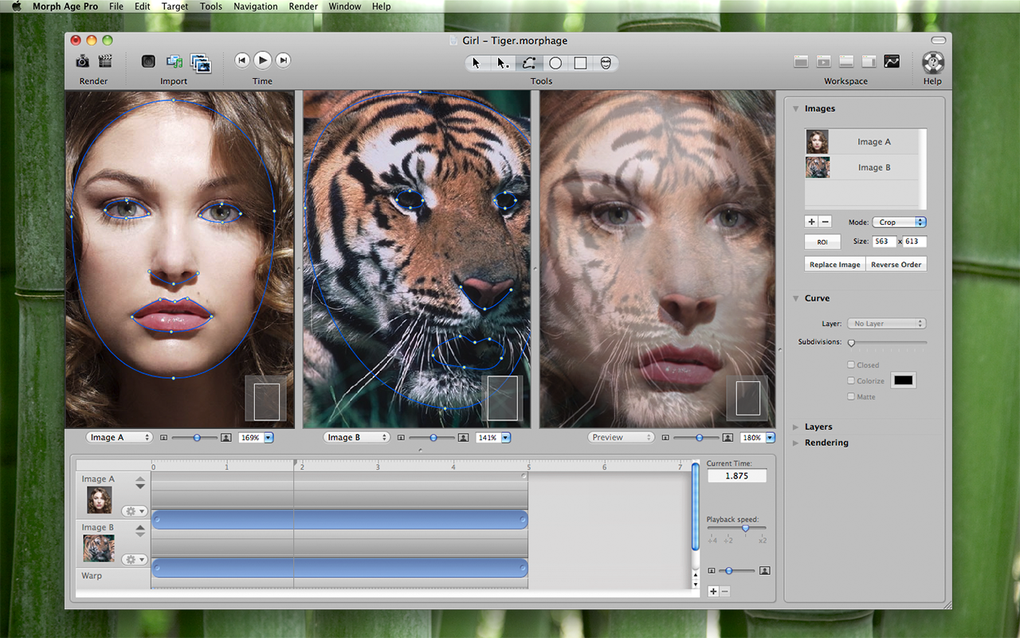Open the Help lifebuoy icon

[932, 62]
